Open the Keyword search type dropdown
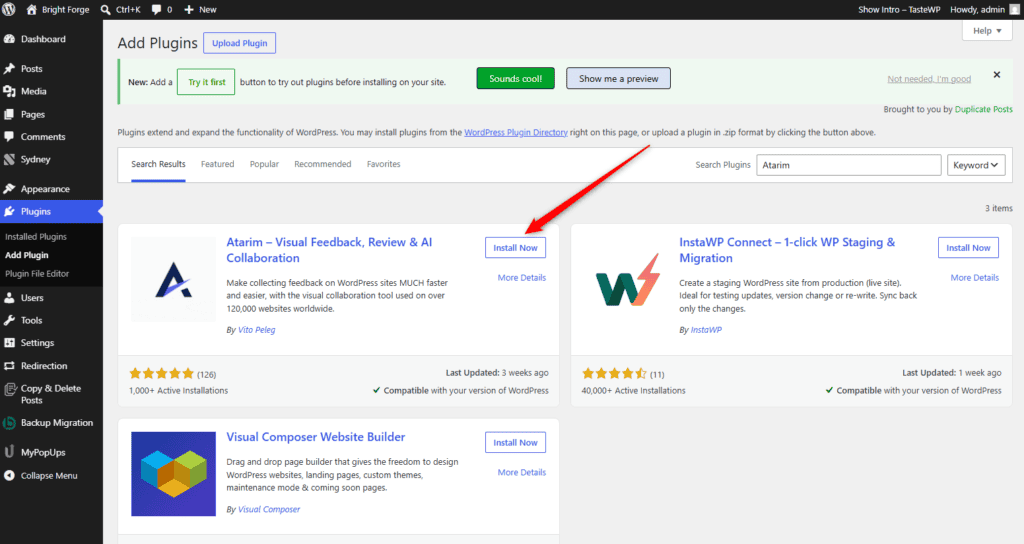 (x=976, y=165)
